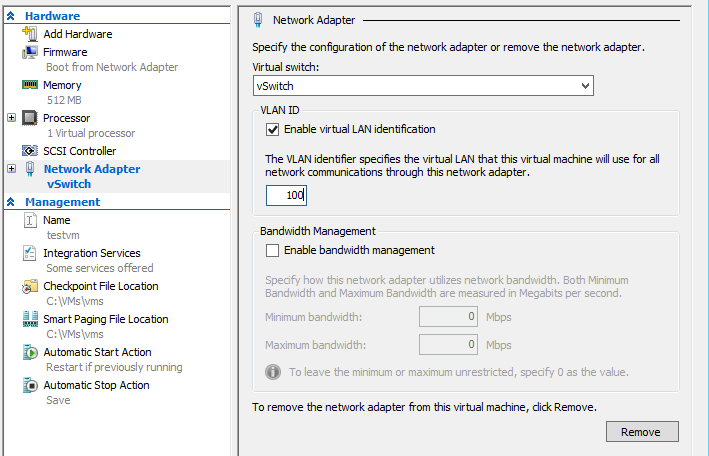Click the Remove button

click(642, 432)
